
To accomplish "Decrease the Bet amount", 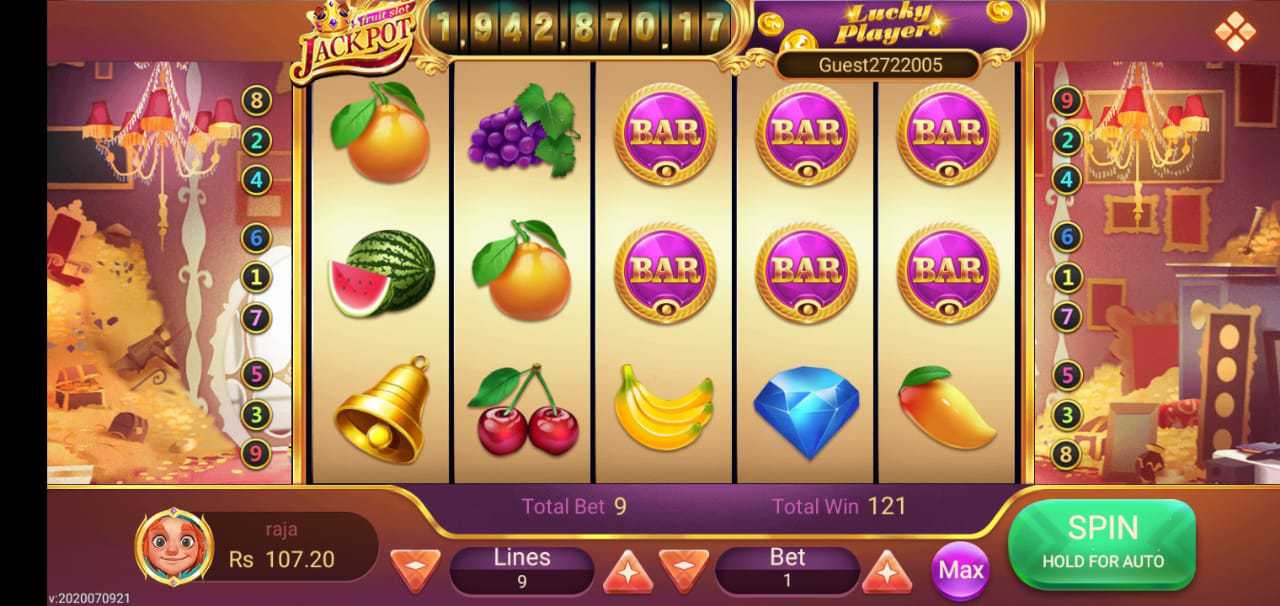I will pos(684,571).
